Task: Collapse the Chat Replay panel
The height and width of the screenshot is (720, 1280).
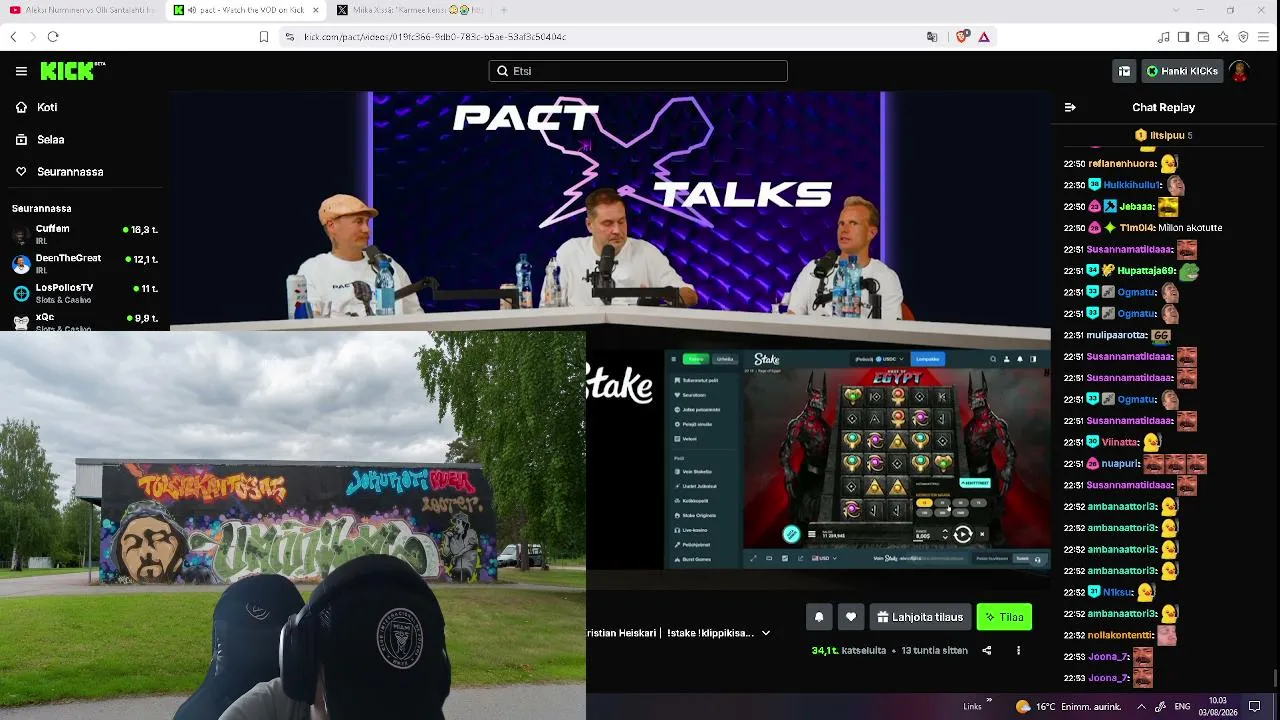Action: (x=1070, y=107)
